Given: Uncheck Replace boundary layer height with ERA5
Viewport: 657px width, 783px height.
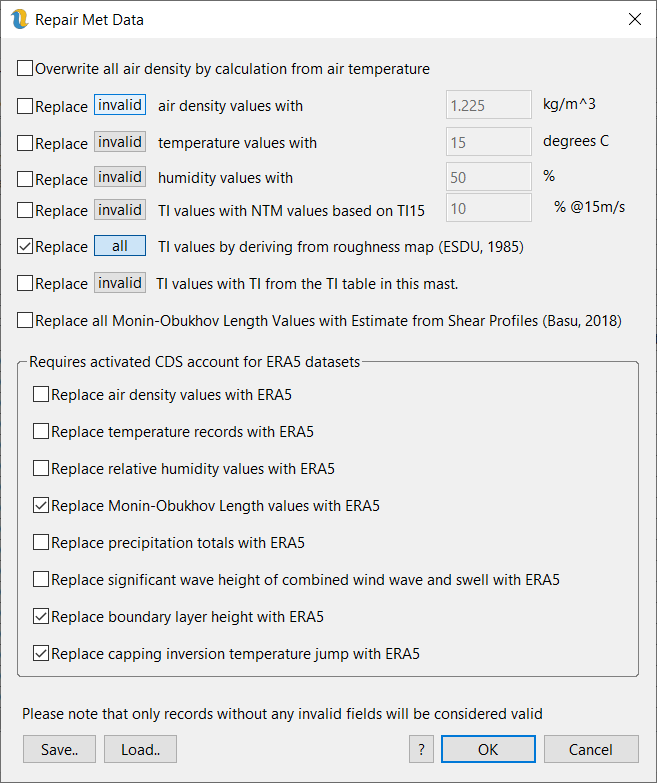Looking at the screenshot, I should tap(41, 617).
